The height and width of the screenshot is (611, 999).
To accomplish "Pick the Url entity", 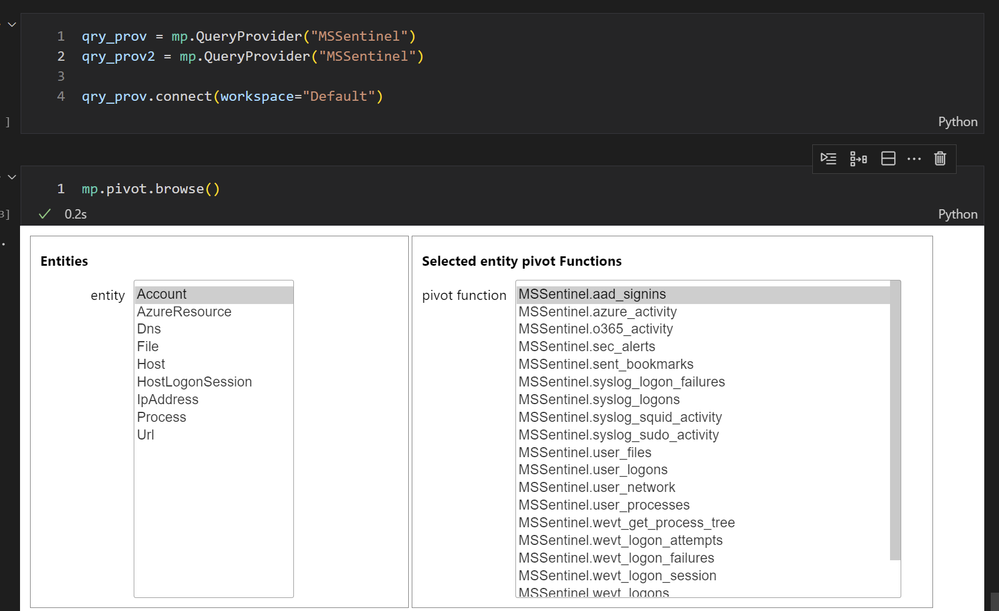I will tap(146, 435).
